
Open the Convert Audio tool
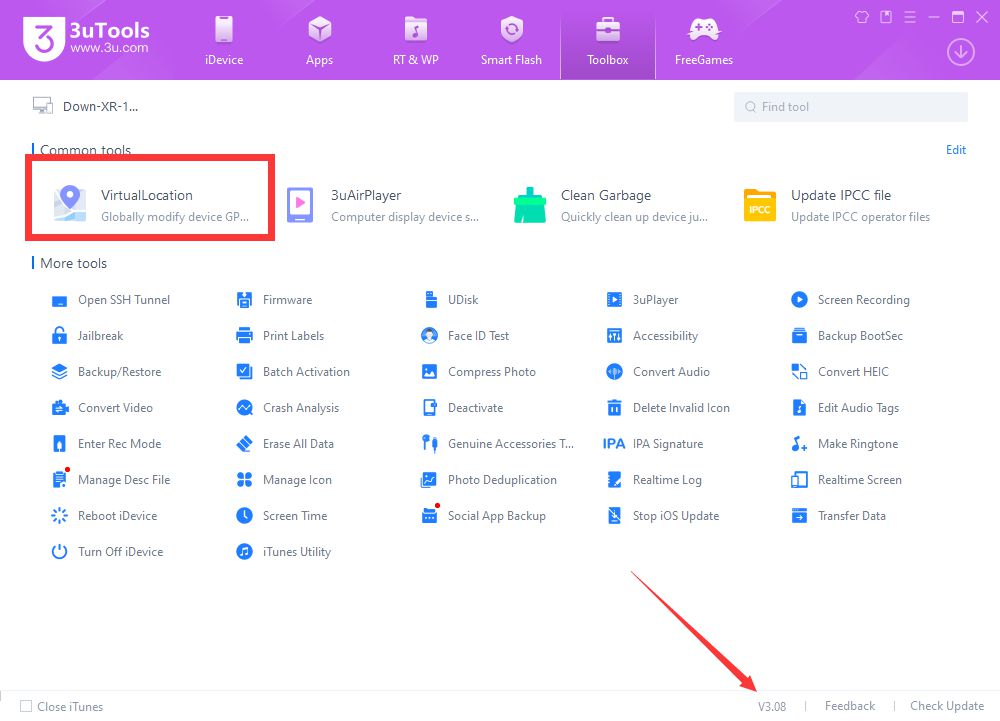tap(658, 372)
